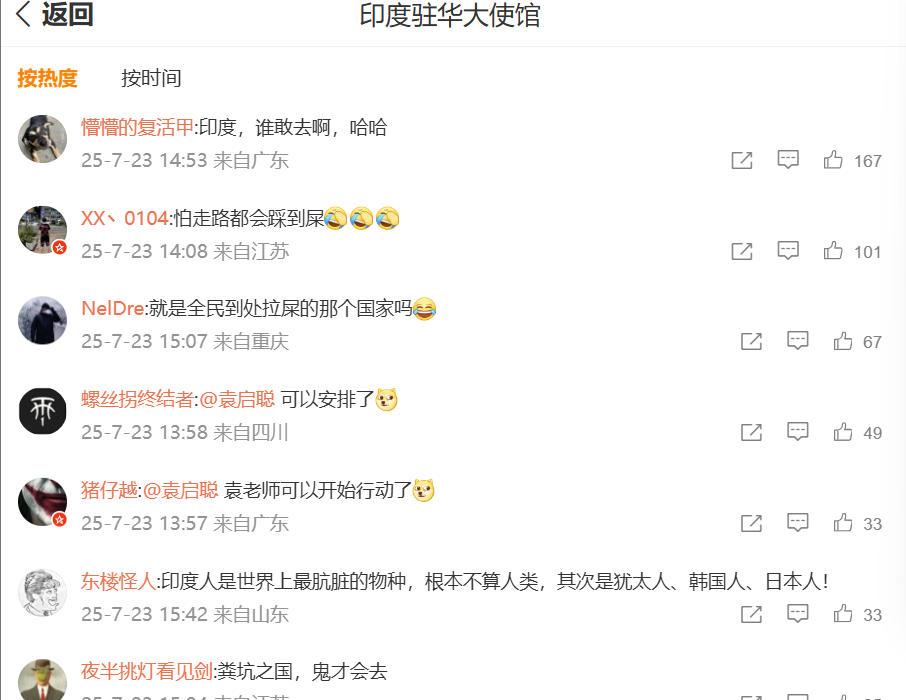Like 螺丝拐终结者's comment with 49 likes
Image resolution: width=906 pixels, height=700 pixels.
point(843,432)
